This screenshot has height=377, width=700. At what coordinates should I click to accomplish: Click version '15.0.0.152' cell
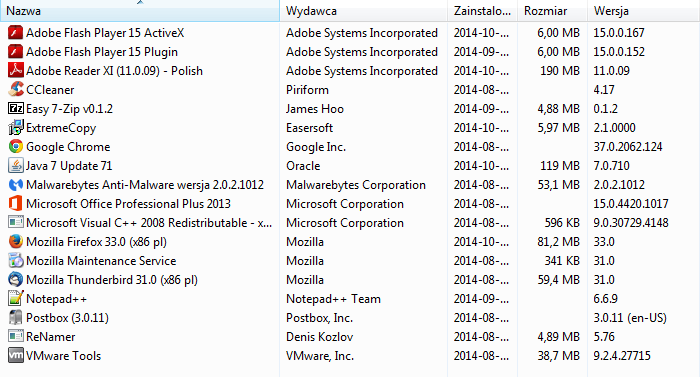click(619, 52)
